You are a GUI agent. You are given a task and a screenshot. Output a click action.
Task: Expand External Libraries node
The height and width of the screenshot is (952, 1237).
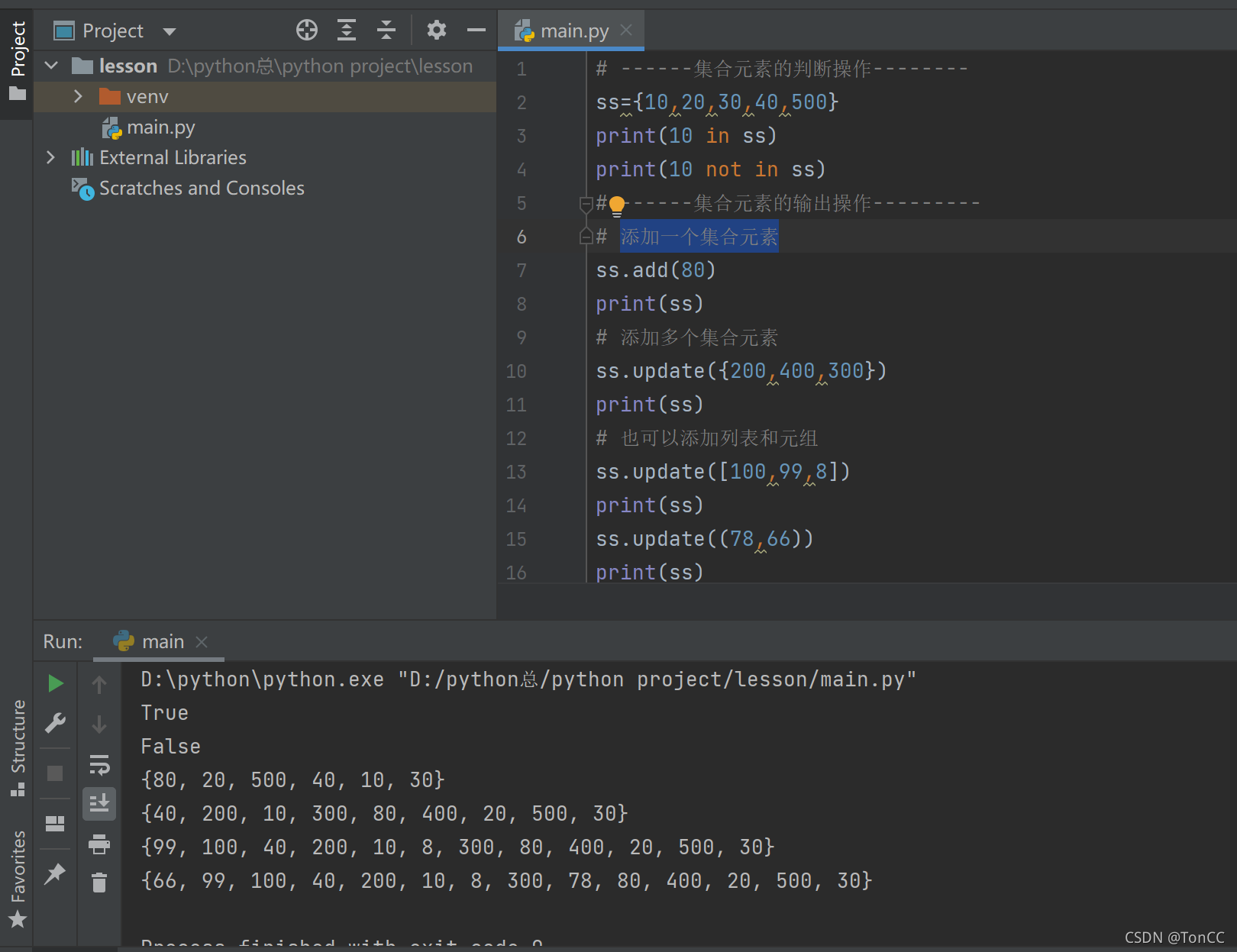tap(51, 157)
